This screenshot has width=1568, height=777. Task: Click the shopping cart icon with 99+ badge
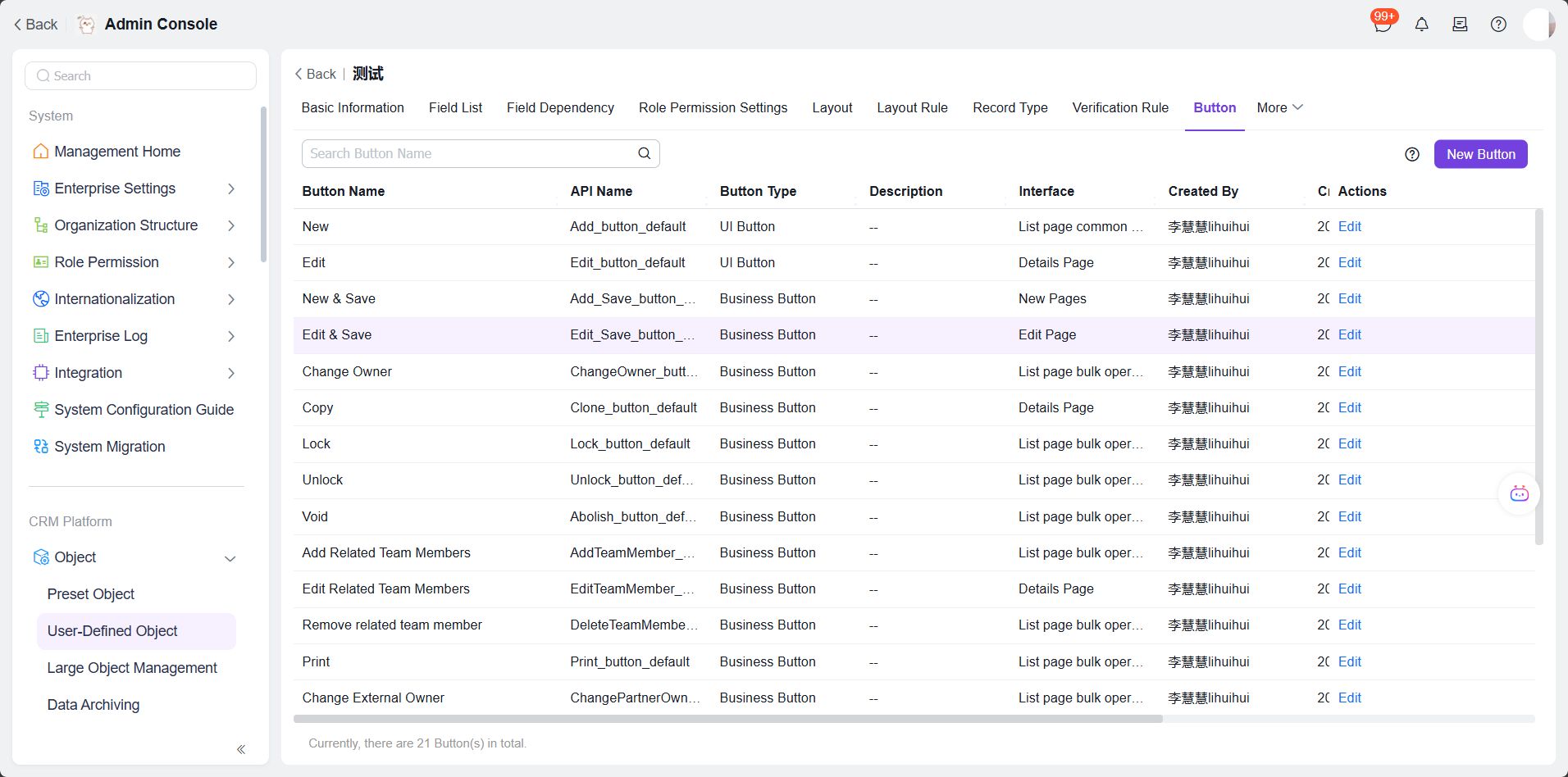pos(1382,25)
